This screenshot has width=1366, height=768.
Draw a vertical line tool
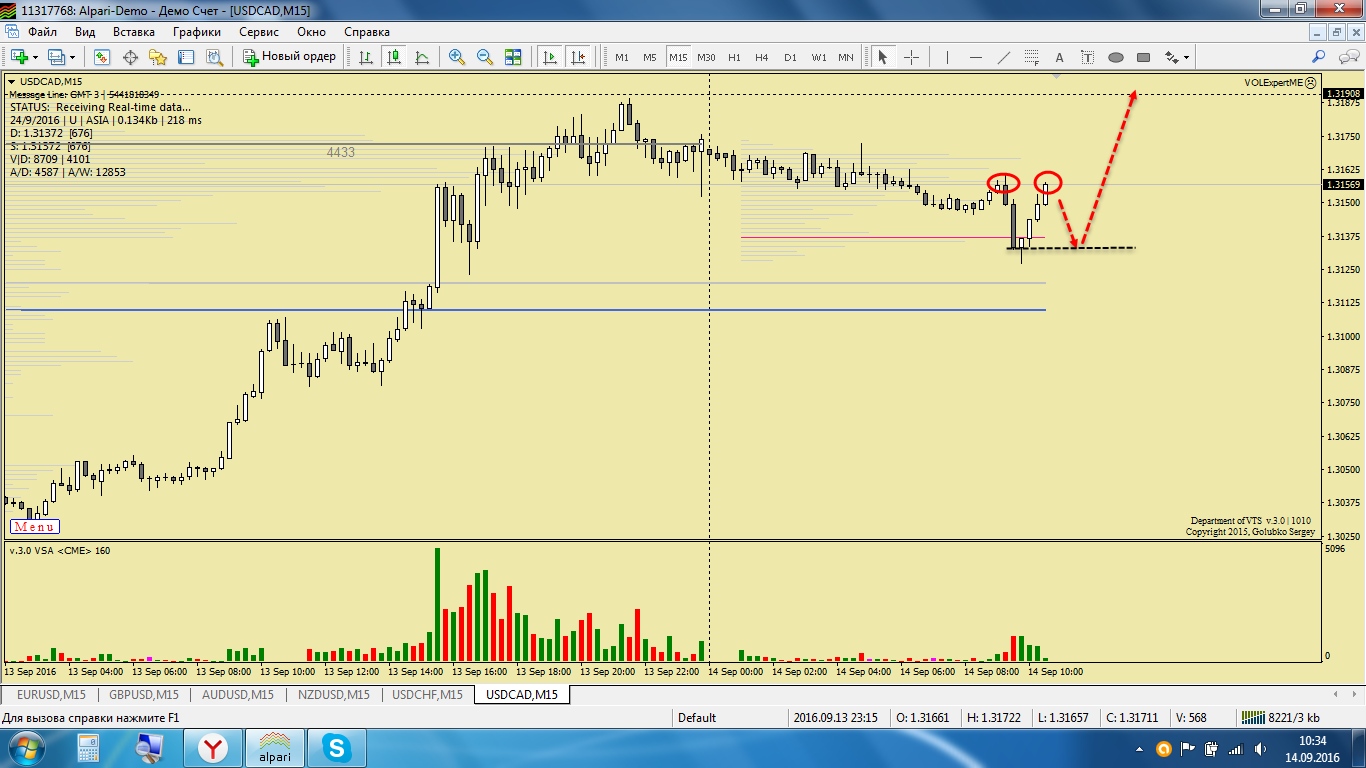(947, 57)
